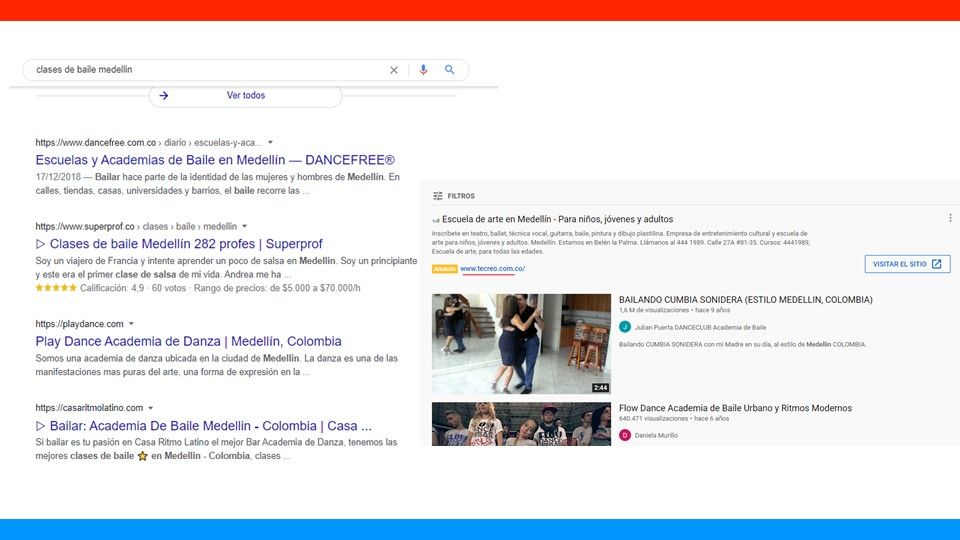The width and height of the screenshot is (960, 540).
Task: Expand dropdown arrow next to casaritmolatino.com URL
Action: click(x=151, y=408)
